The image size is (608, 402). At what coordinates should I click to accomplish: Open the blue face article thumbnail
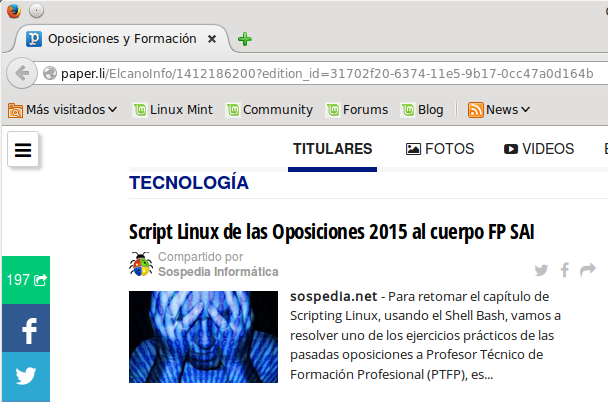[203, 337]
